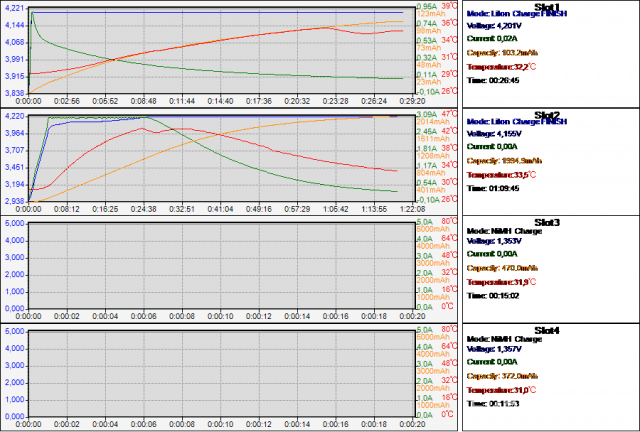Screen dimensions: 640x432
Task: Click the Slot2 charging graph plot area
Action: coord(222,159)
